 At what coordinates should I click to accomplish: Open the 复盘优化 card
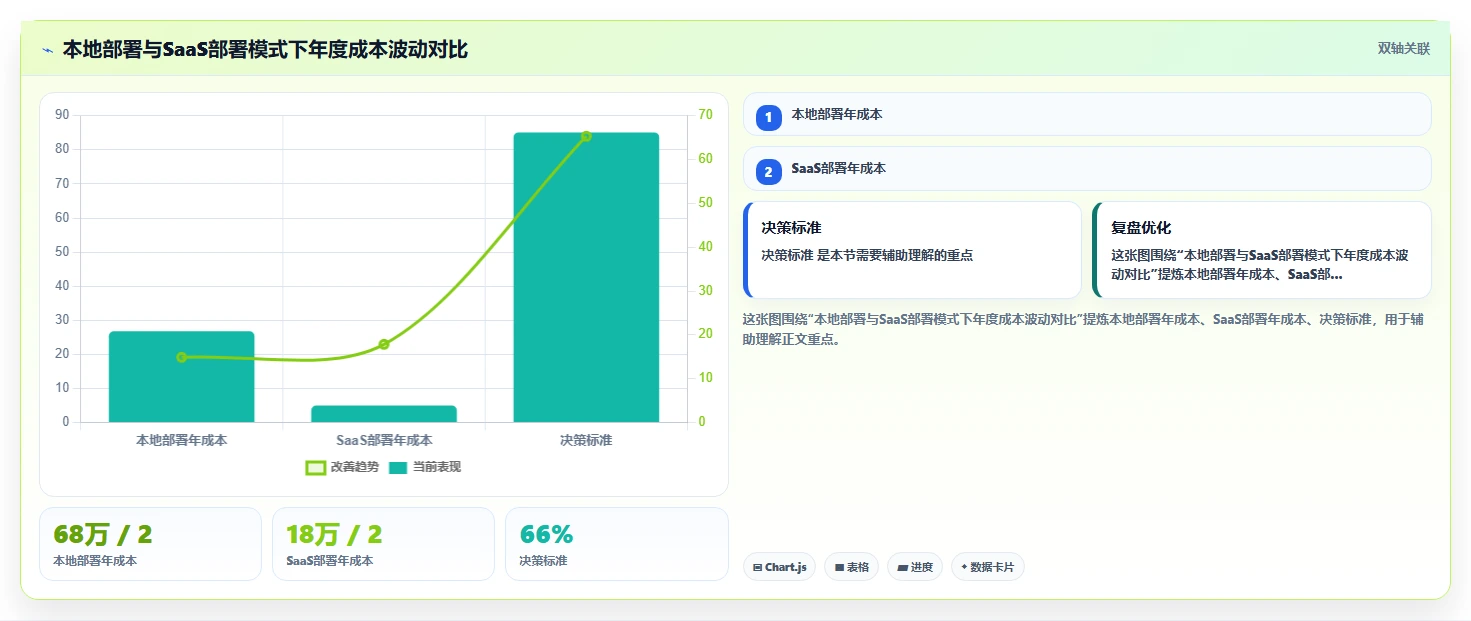point(1262,250)
